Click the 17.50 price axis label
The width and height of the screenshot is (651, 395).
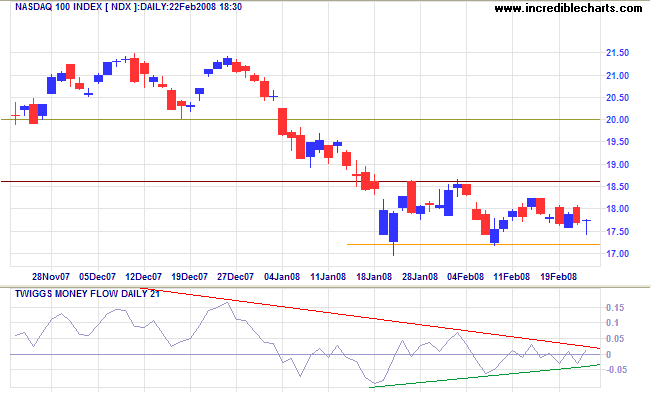point(617,231)
